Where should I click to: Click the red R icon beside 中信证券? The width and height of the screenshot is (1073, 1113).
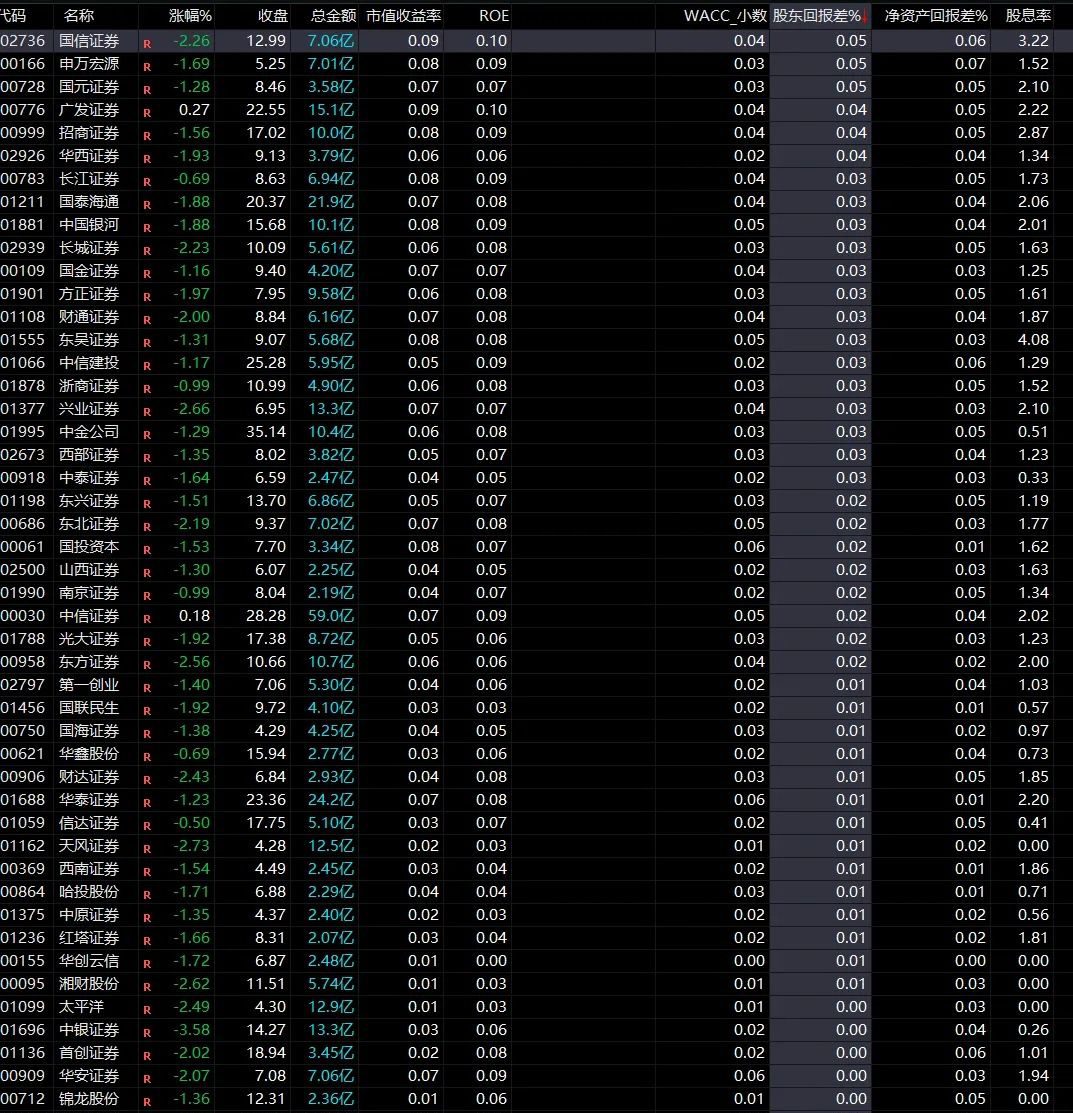click(x=147, y=619)
